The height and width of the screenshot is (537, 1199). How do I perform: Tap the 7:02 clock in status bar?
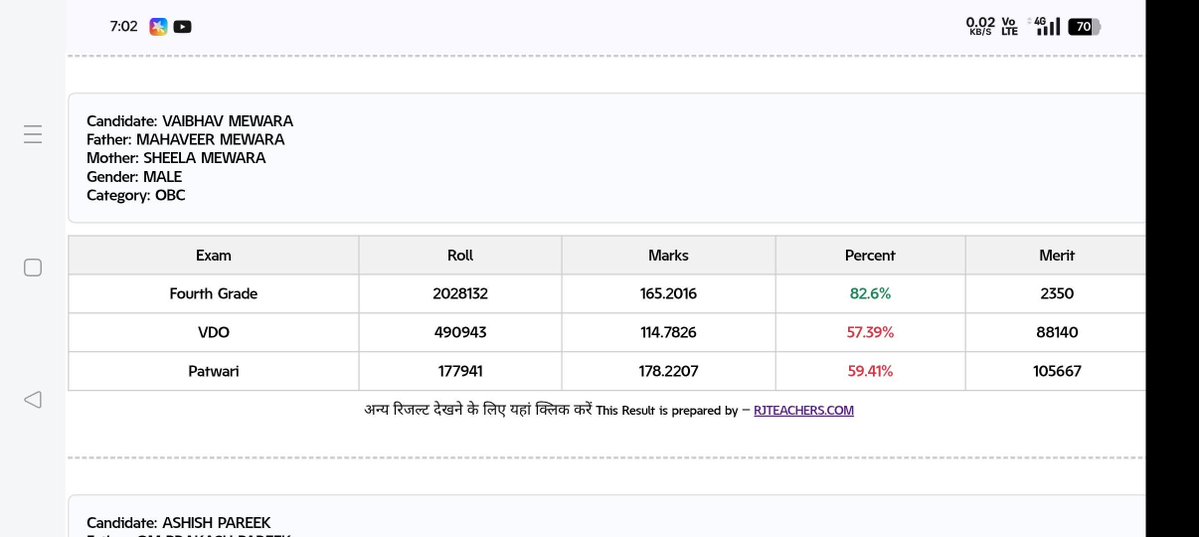(124, 27)
